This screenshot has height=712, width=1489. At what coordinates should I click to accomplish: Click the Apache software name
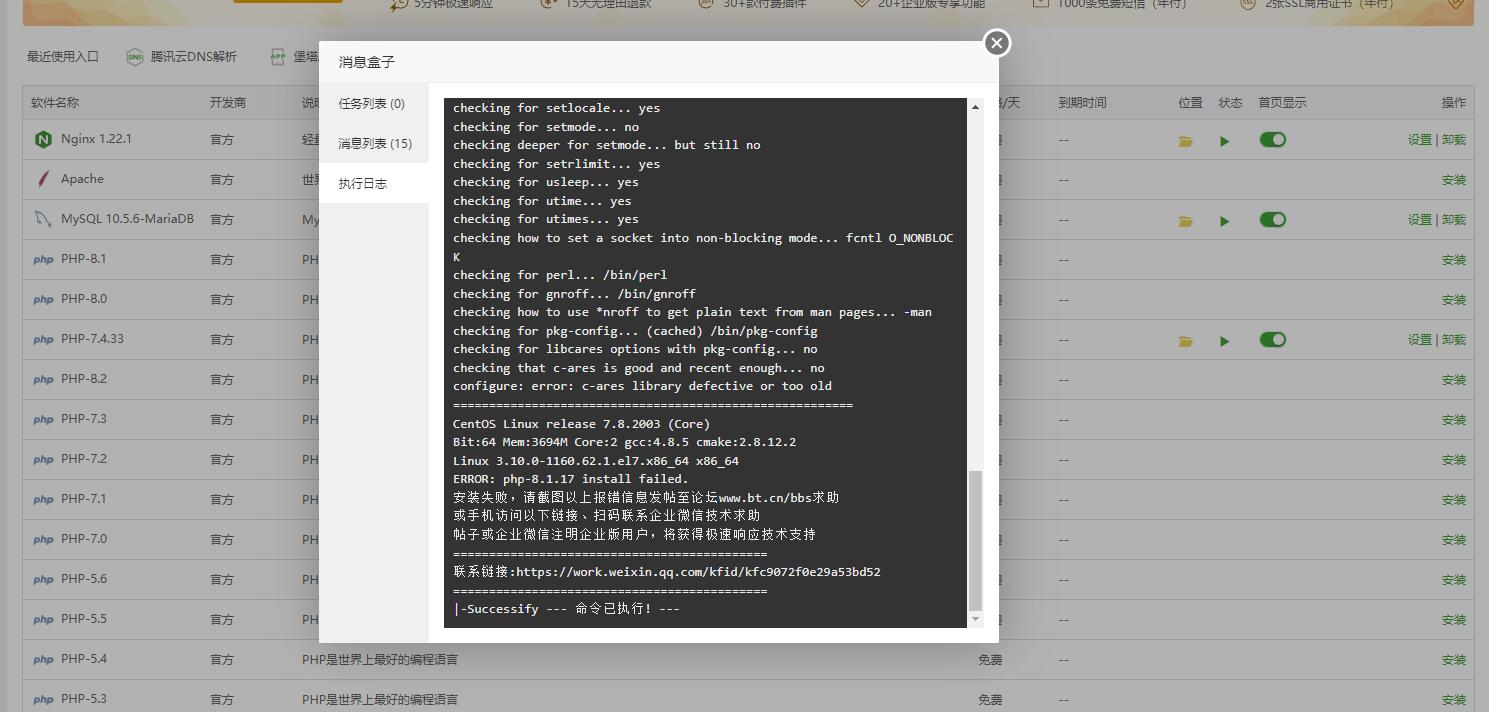(x=82, y=179)
